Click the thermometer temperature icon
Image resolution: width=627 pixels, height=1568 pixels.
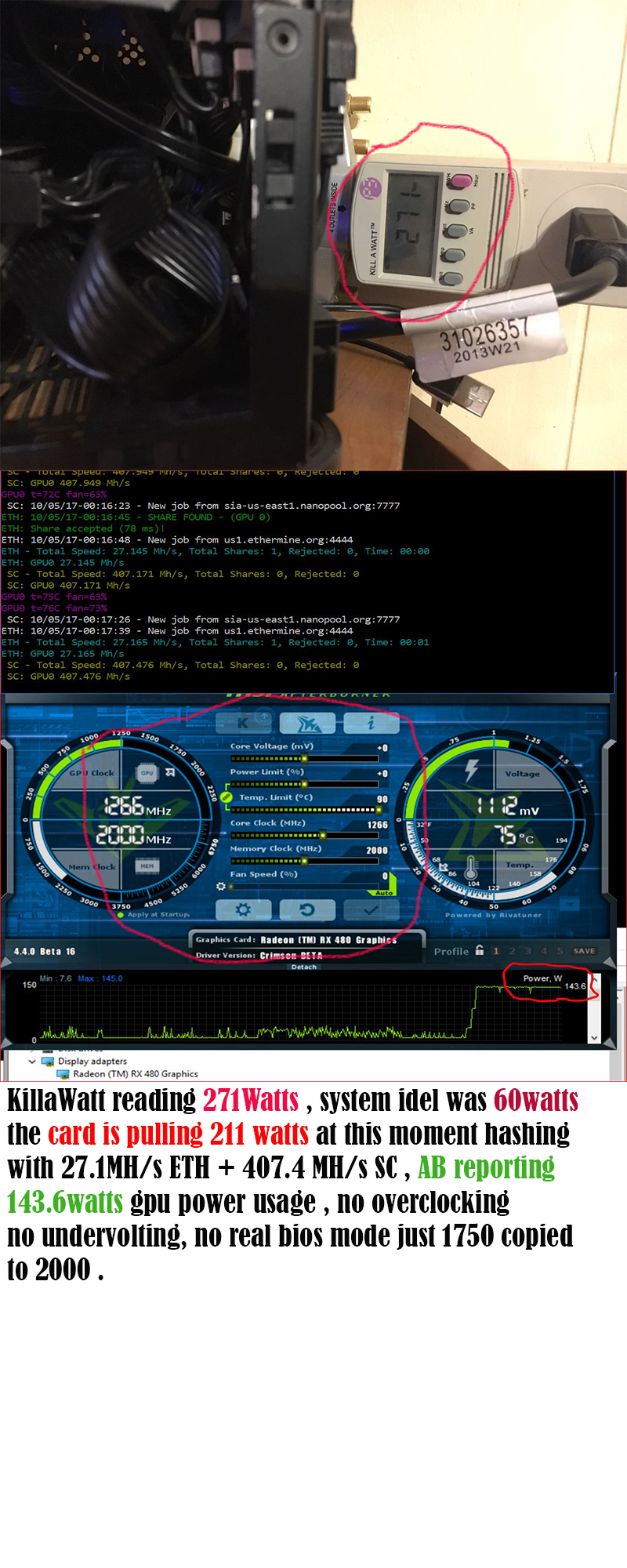point(471,868)
